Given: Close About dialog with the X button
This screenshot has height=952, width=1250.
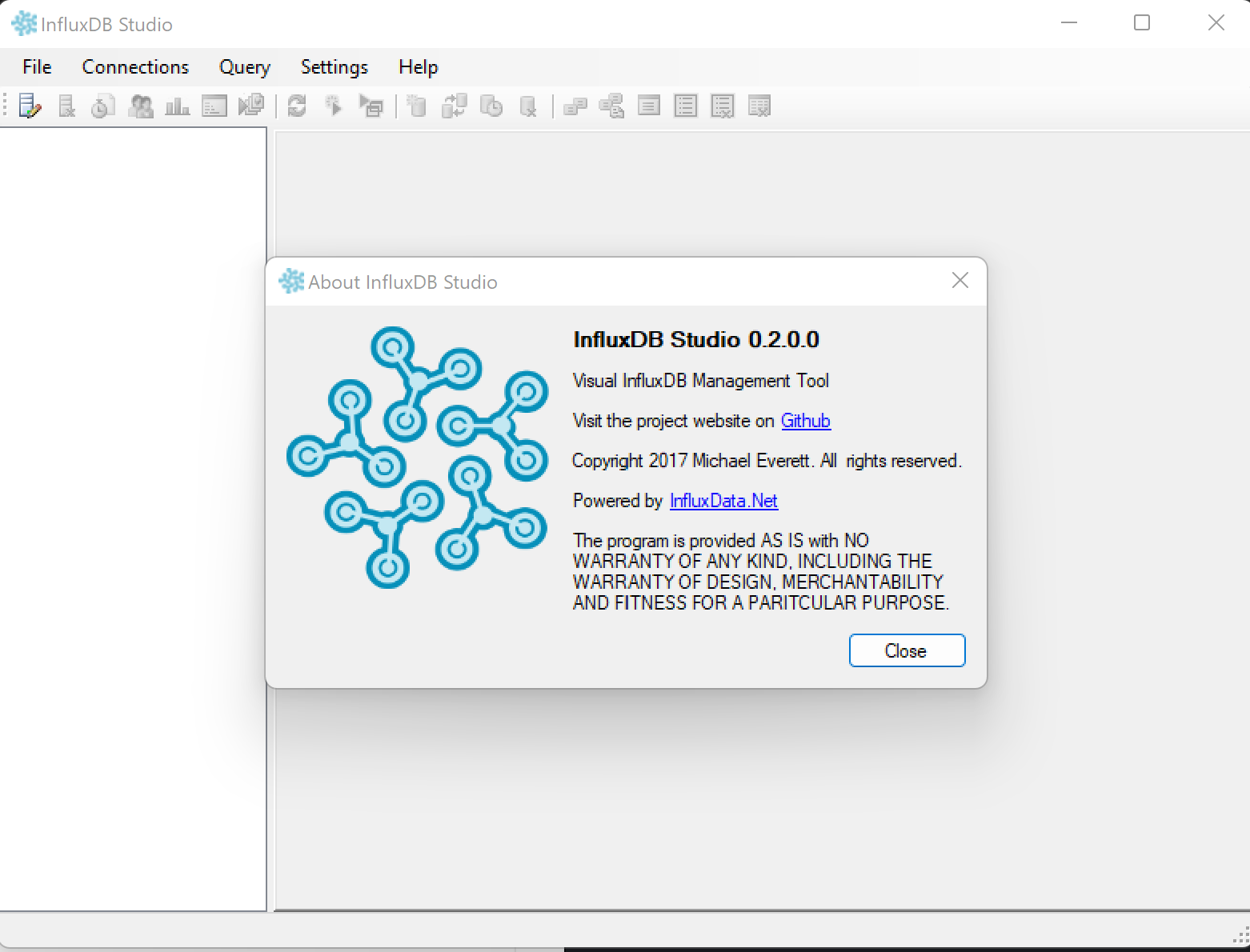Looking at the screenshot, I should pos(960,280).
